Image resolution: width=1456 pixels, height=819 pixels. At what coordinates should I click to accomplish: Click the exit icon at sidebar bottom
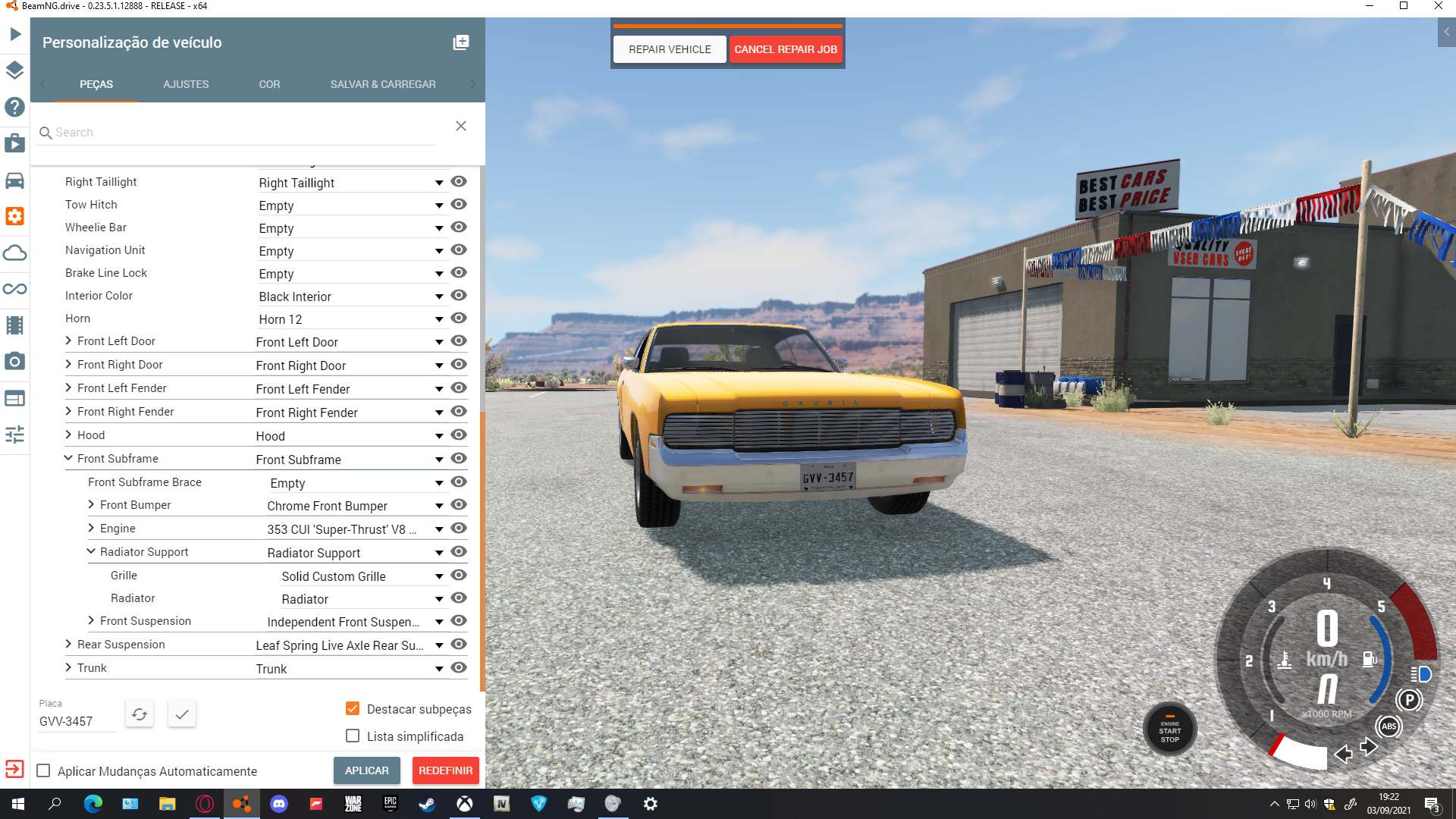[x=15, y=769]
